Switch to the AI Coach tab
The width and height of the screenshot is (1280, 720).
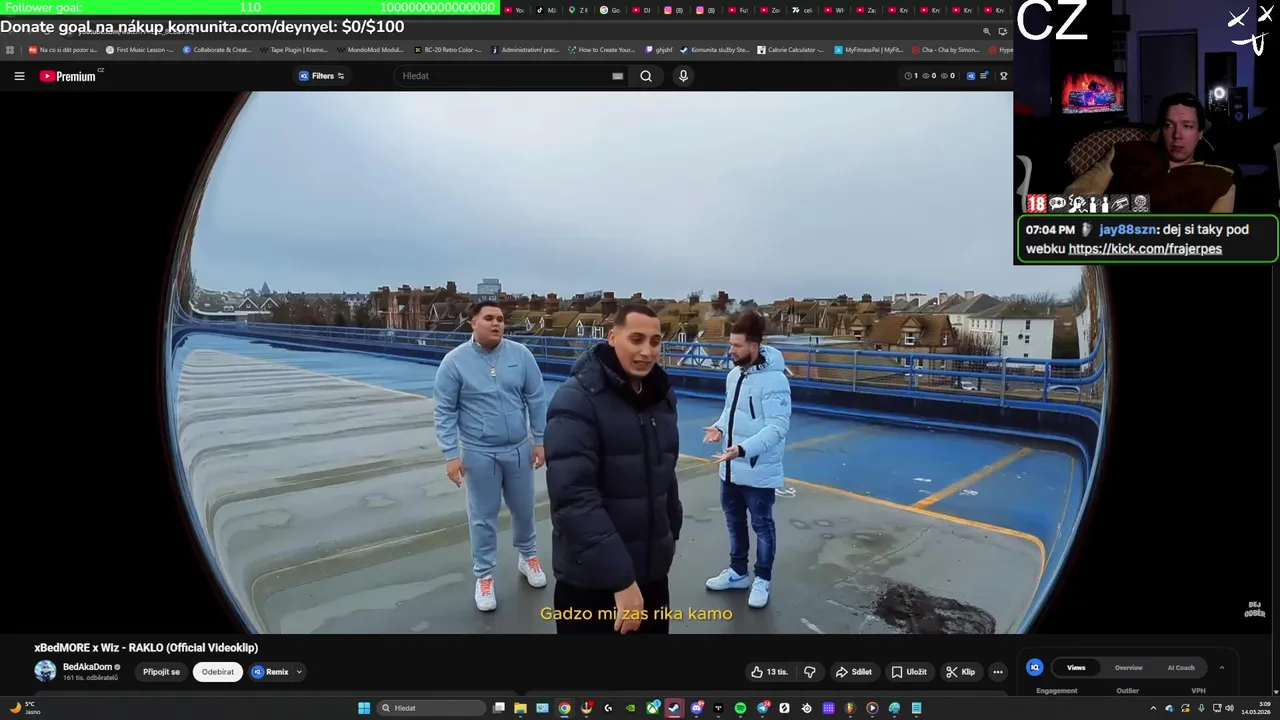1181,667
